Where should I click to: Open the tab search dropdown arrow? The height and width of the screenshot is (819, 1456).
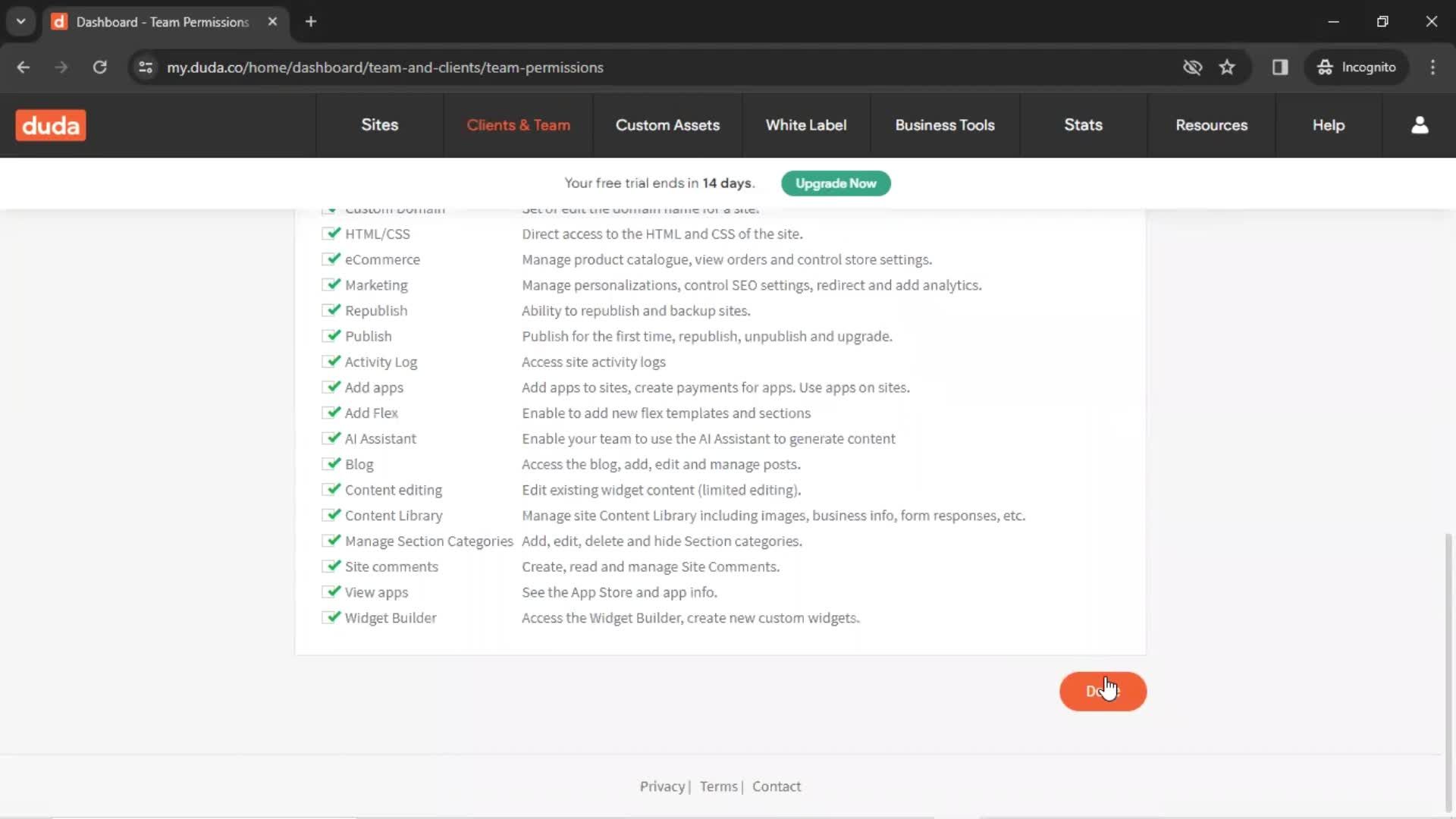tap(20, 22)
